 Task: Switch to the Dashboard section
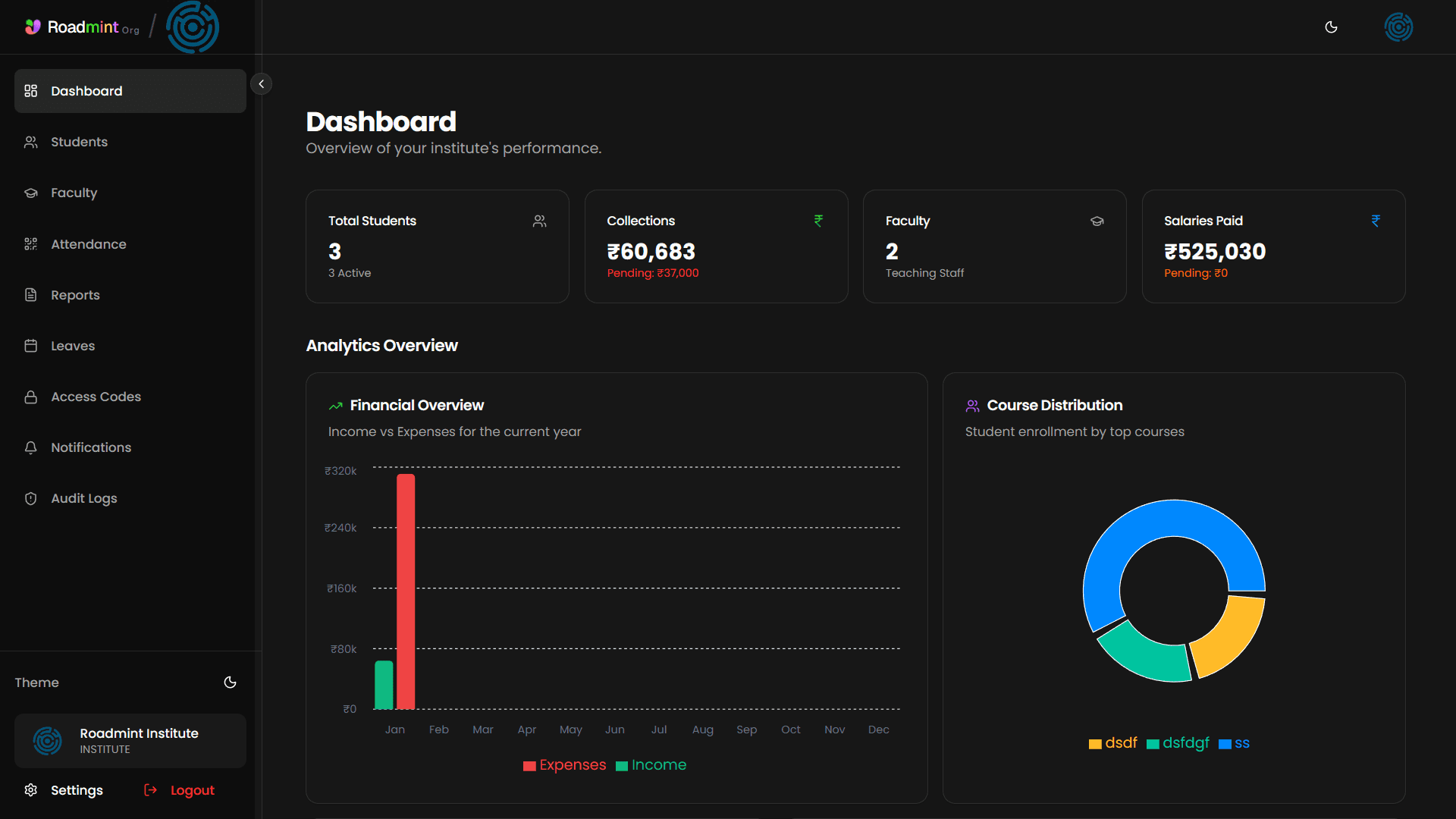[x=86, y=91]
